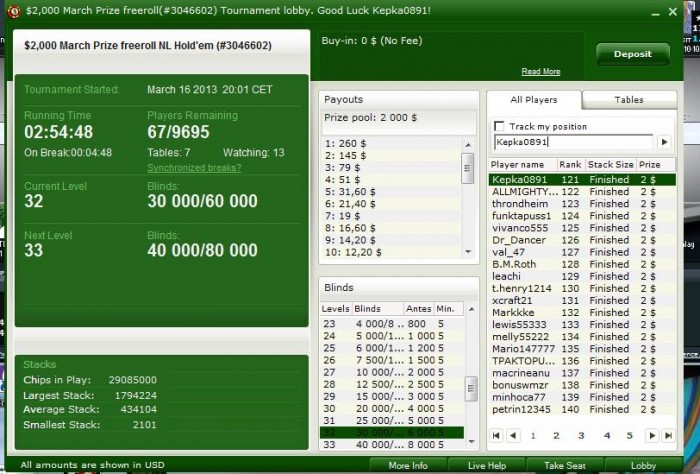Select player row B.M.Roth
This screenshot has height=474, width=700.
coord(582,264)
